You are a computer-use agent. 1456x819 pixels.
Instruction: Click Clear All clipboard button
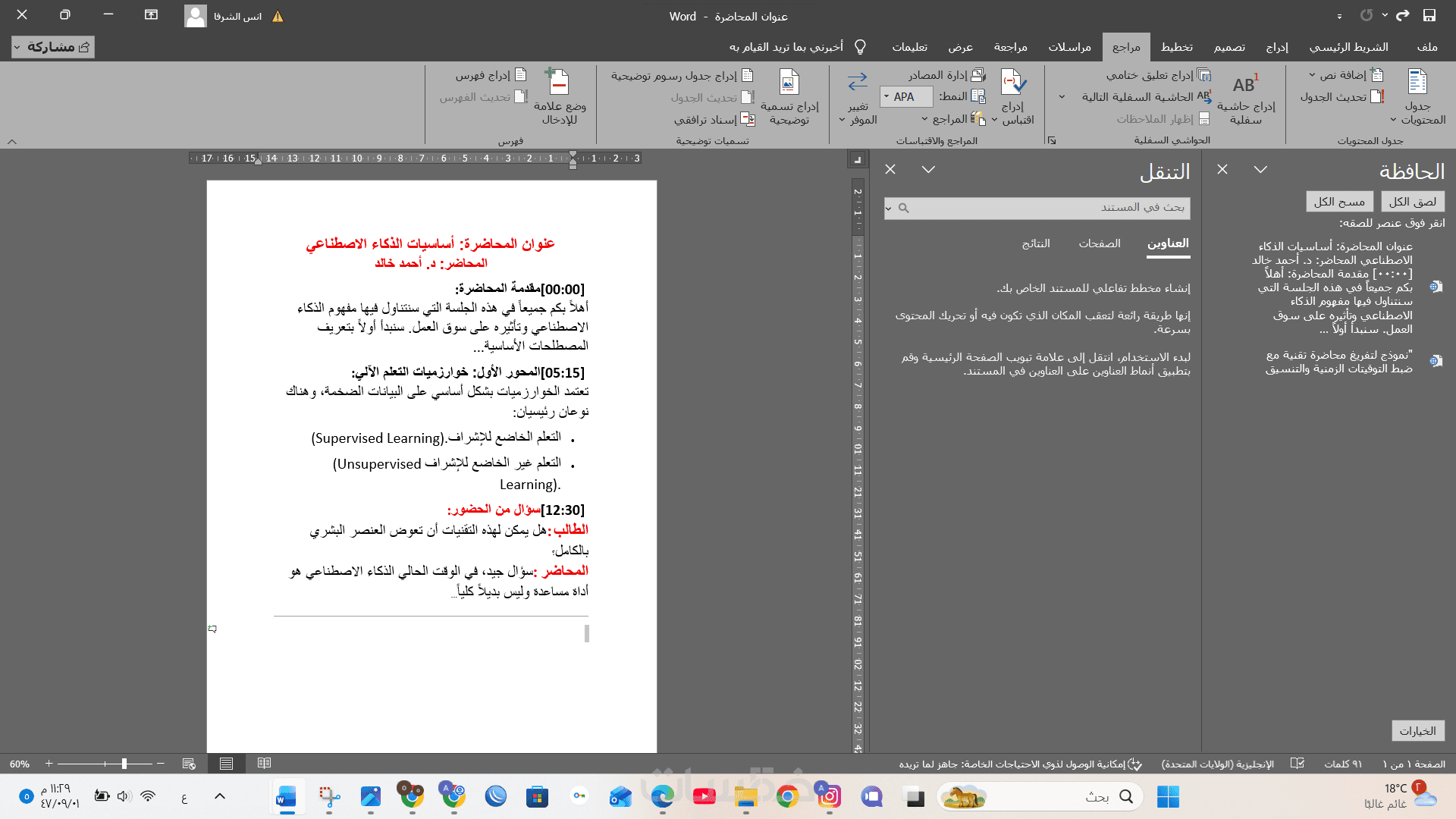point(1339,202)
